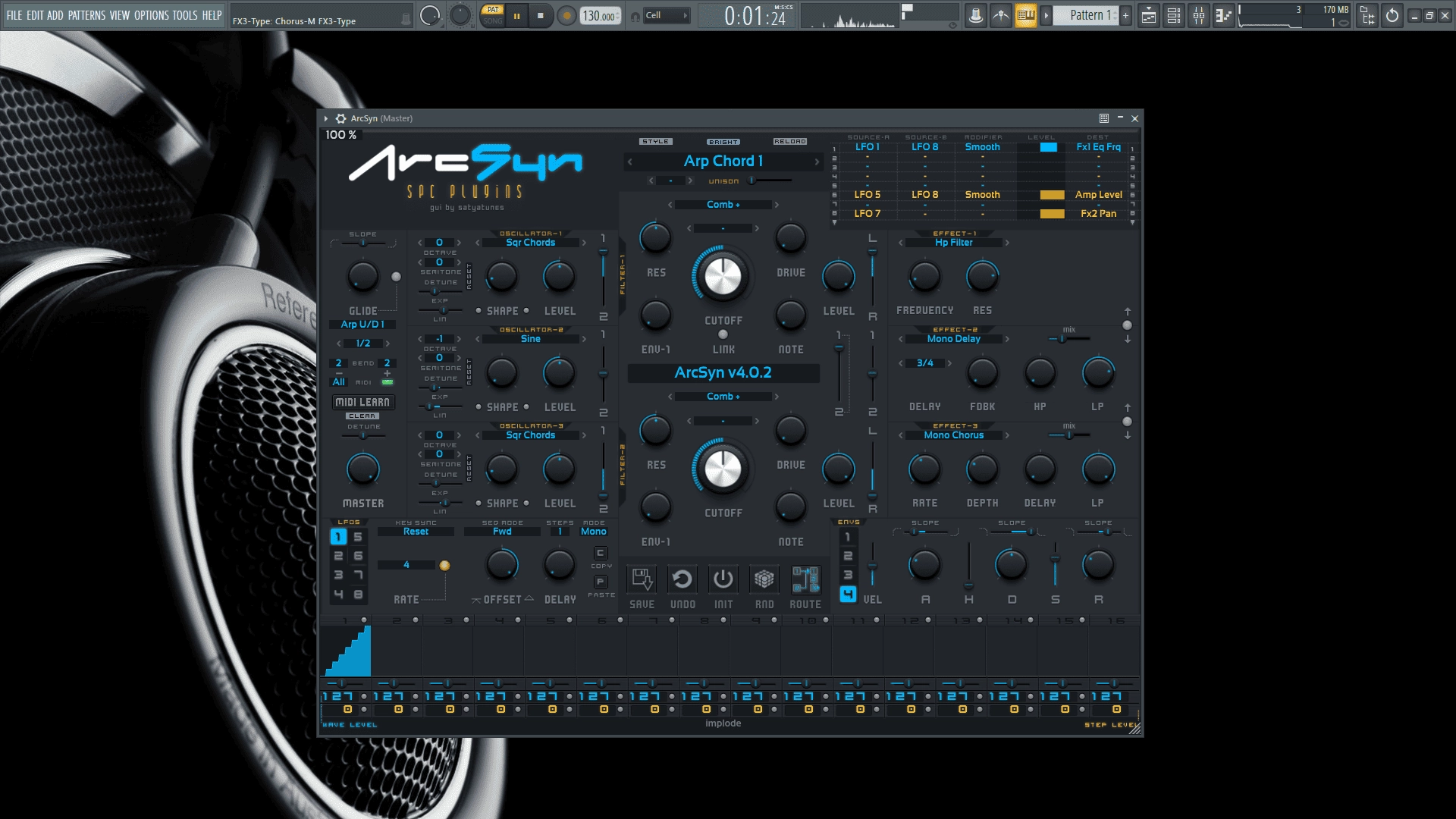Open the OPTIONS menu
The height and width of the screenshot is (819, 1456).
click(x=152, y=15)
